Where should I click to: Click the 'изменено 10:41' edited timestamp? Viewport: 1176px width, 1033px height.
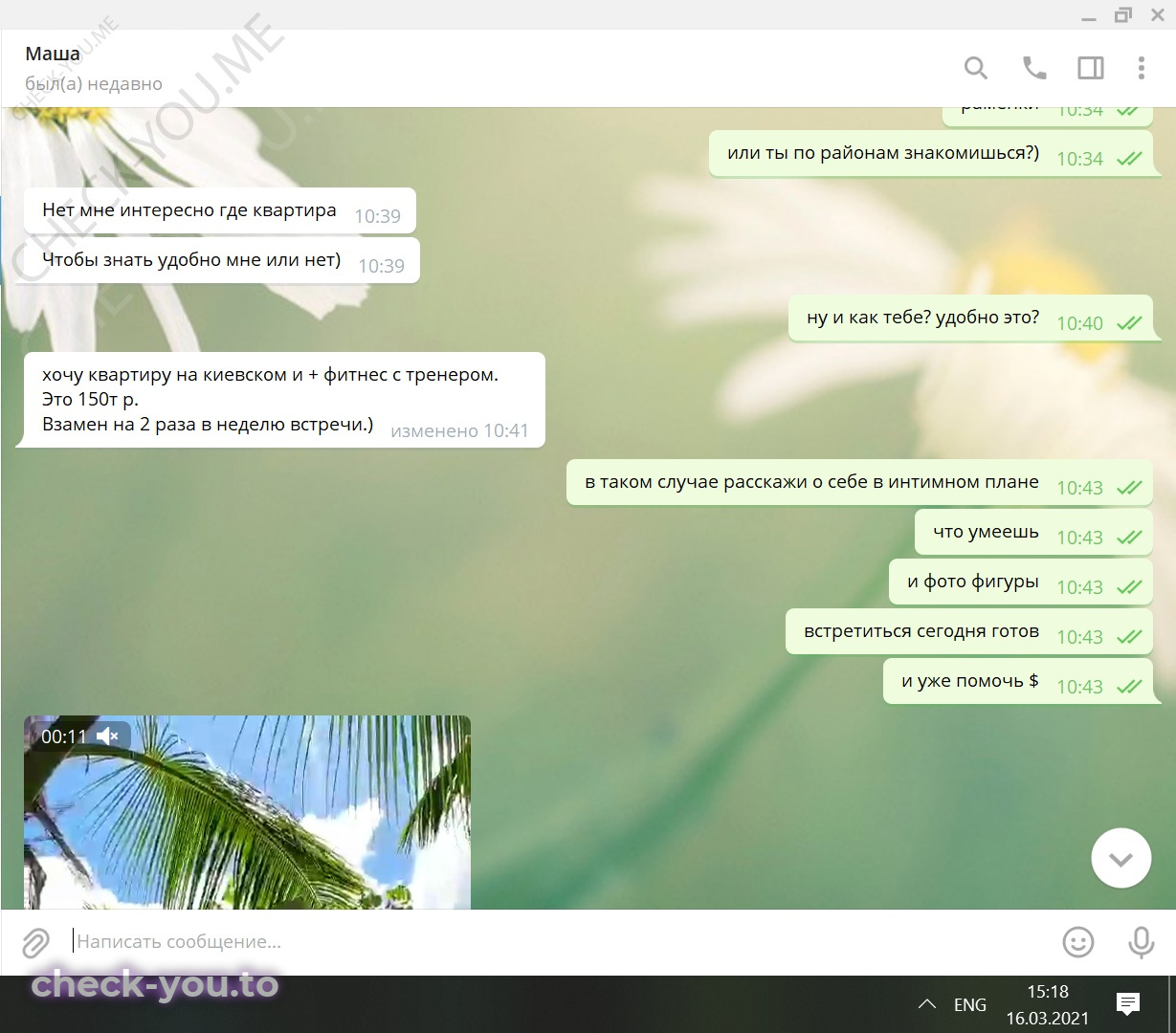[459, 431]
